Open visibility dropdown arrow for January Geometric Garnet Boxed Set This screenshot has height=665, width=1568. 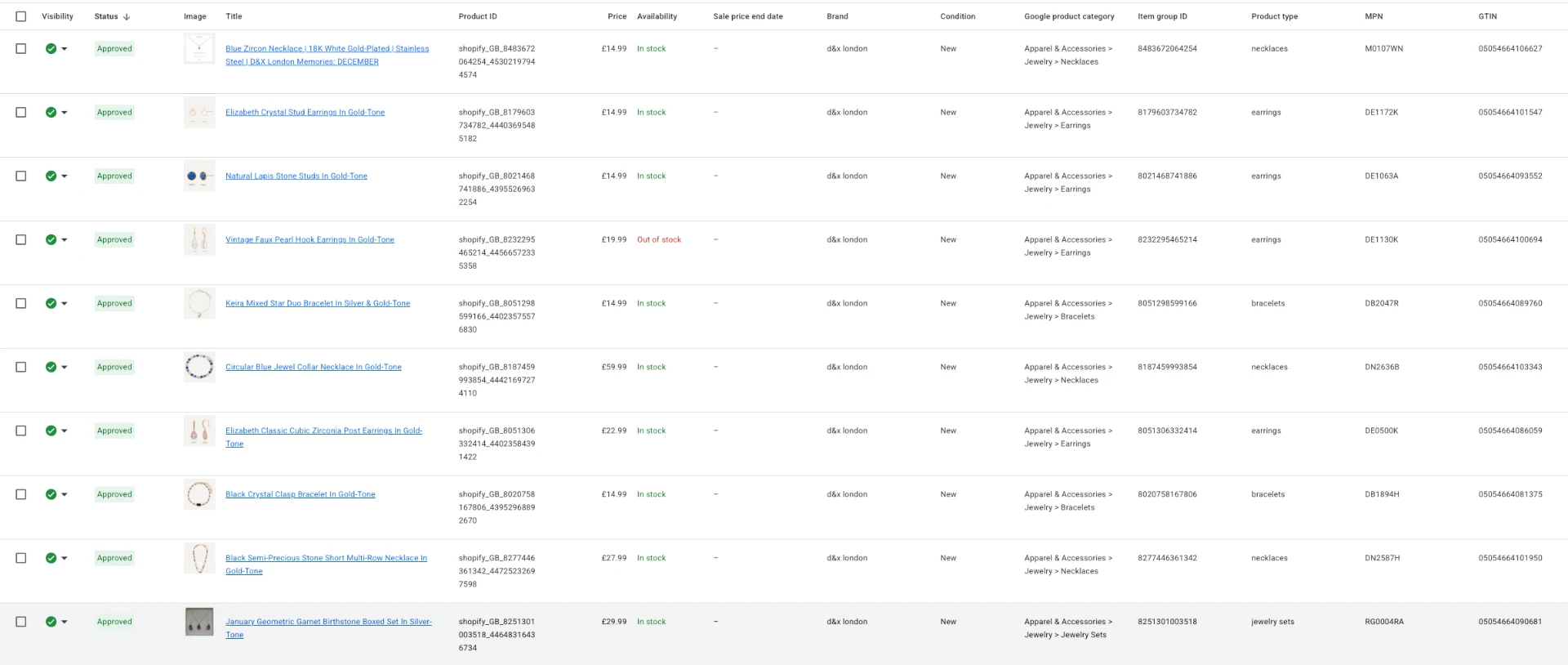(65, 623)
